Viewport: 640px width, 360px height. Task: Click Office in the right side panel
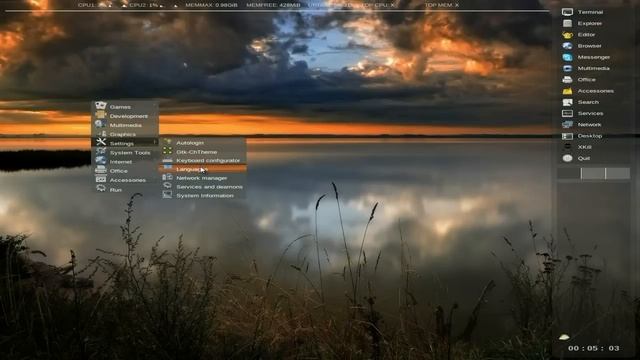click(x=579, y=80)
